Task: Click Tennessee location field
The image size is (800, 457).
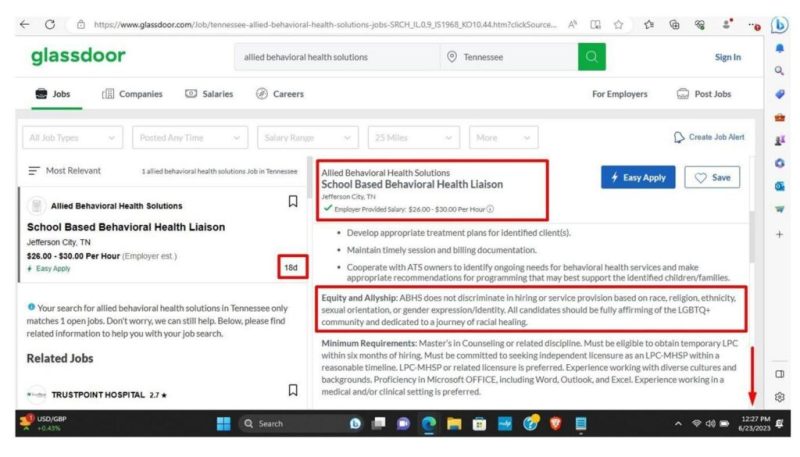Action: pos(509,57)
